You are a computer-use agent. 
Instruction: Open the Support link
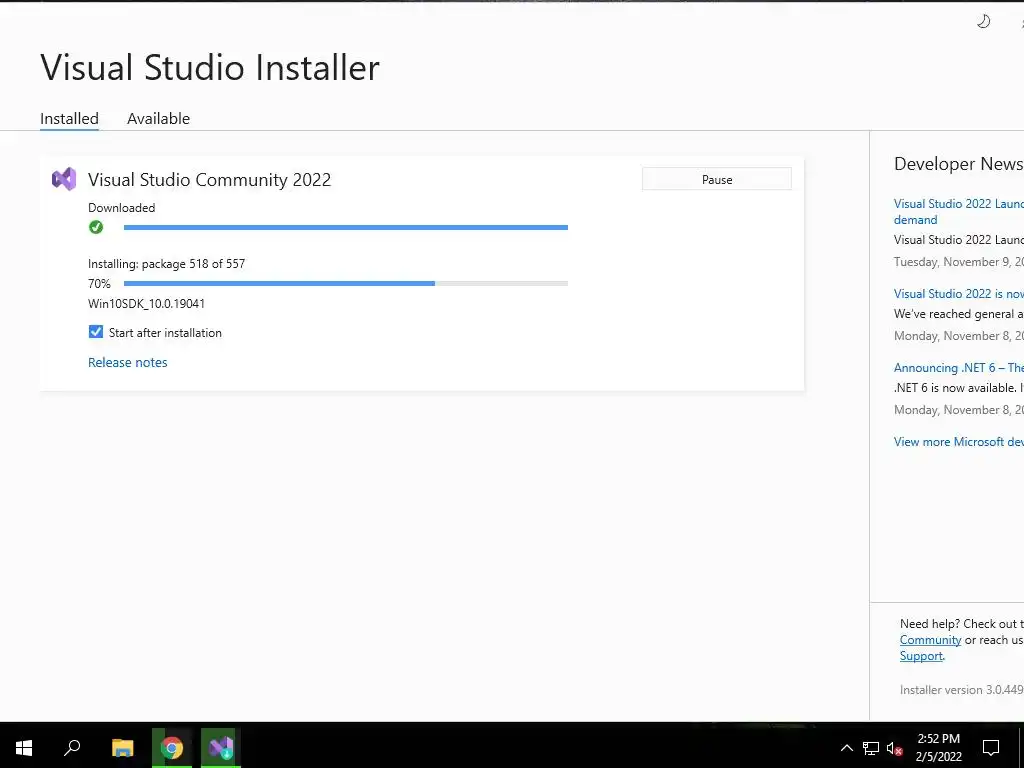(x=921, y=656)
